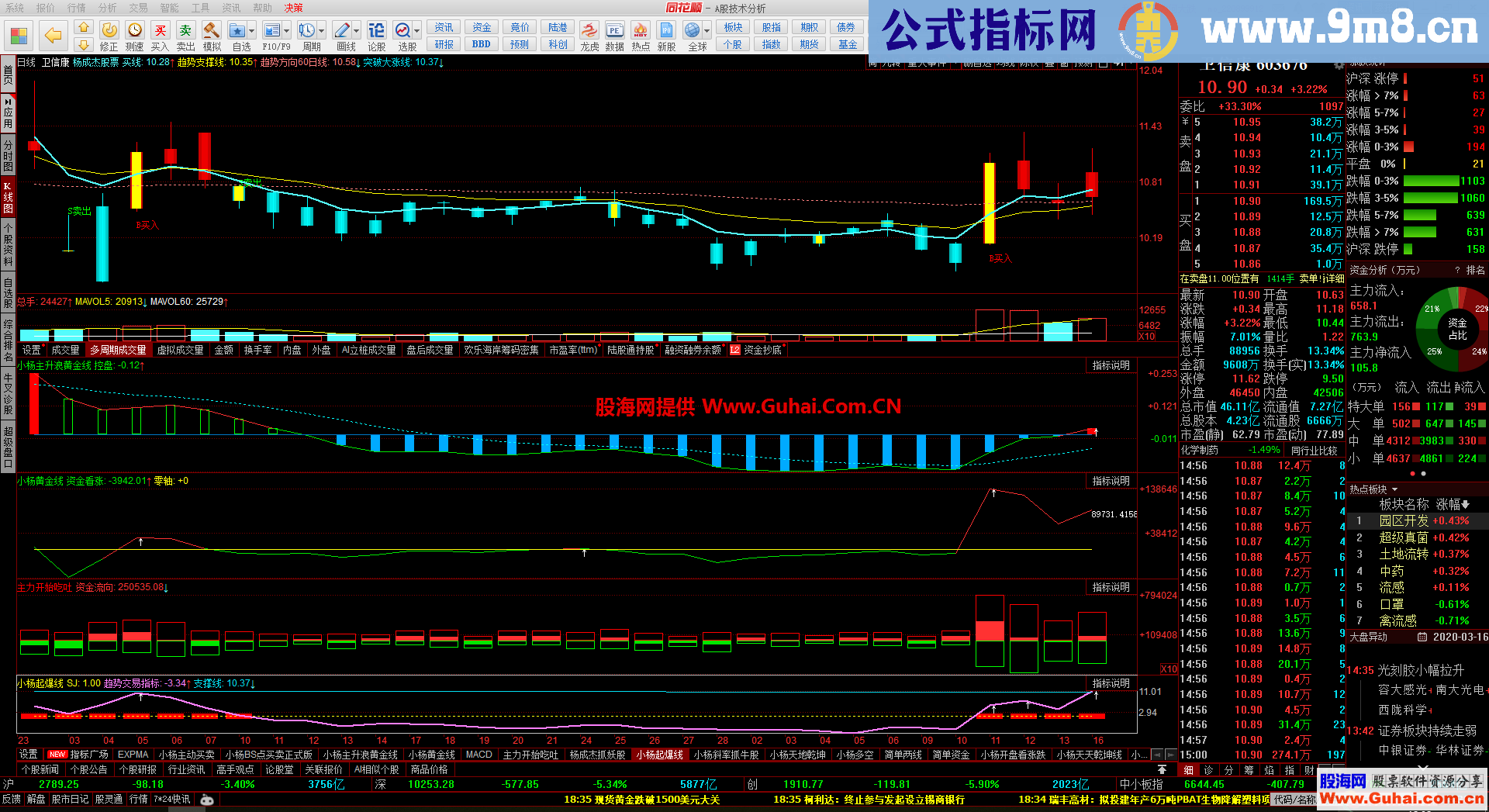The width and height of the screenshot is (1489, 812).
Task: Click 指标说明 on 小杨主升浪黄金线 panel
Action: [1111, 365]
